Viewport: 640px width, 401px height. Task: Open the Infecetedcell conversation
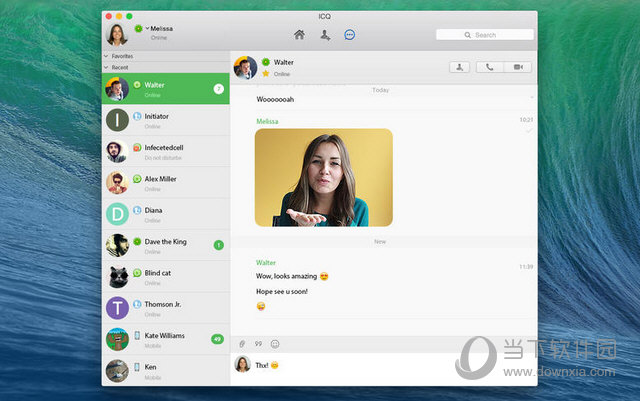[x=166, y=151]
